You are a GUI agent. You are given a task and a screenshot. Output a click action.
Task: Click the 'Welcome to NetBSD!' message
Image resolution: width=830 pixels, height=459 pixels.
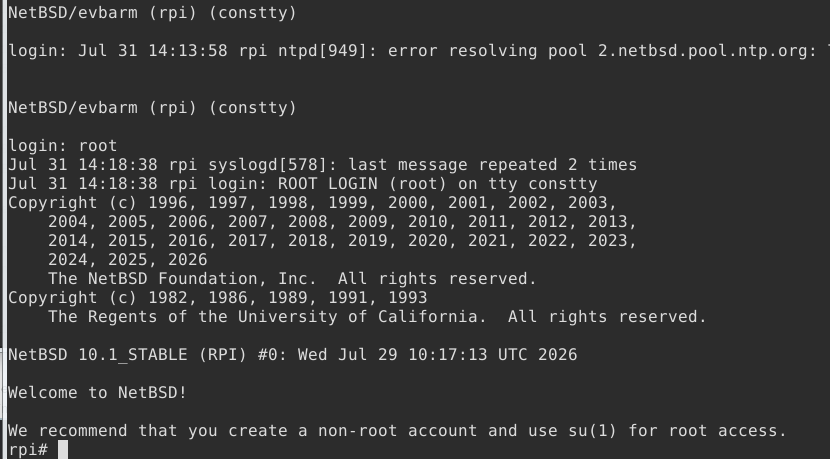pos(97,392)
